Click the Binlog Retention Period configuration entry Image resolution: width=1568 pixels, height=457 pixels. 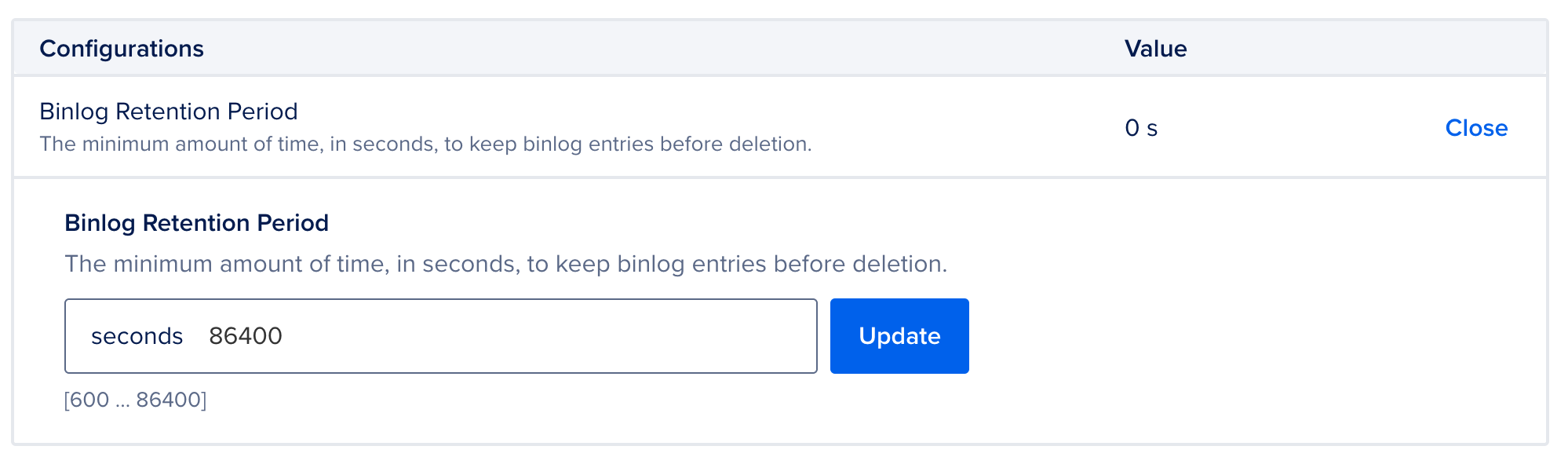pyautogui.click(x=168, y=112)
